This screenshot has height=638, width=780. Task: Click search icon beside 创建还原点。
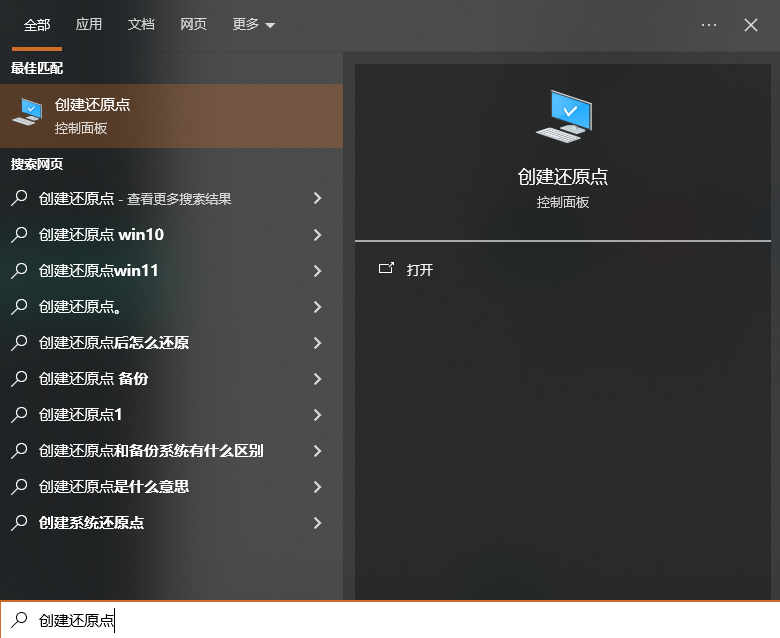click(x=19, y=306)
